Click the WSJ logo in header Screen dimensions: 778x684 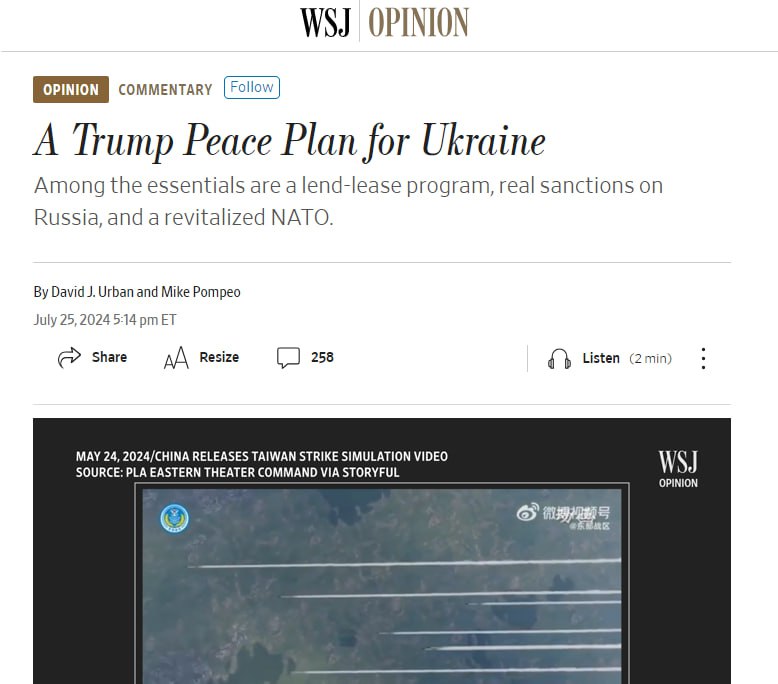point(325,22)
